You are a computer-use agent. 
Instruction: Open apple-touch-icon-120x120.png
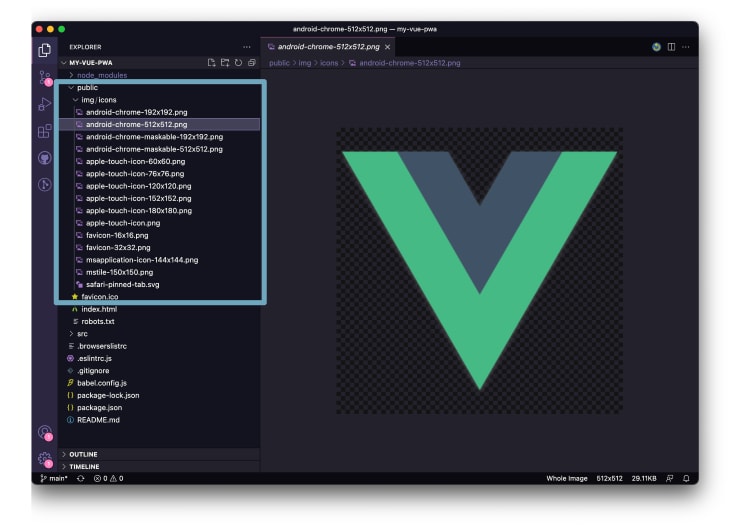click(x=160, y=186)
